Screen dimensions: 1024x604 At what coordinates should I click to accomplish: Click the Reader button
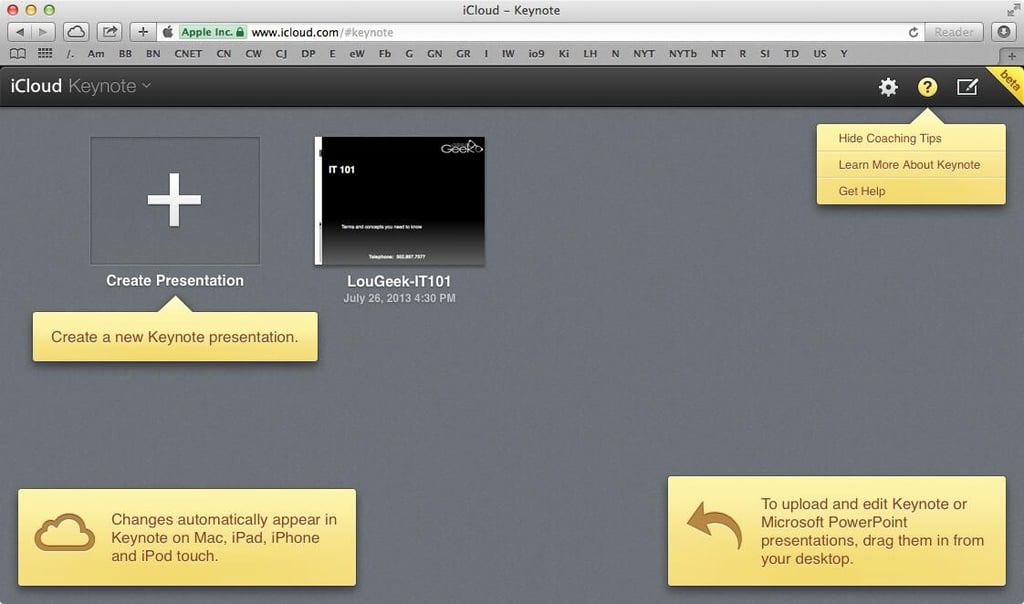pyautogui.click(x=953, y=32)
